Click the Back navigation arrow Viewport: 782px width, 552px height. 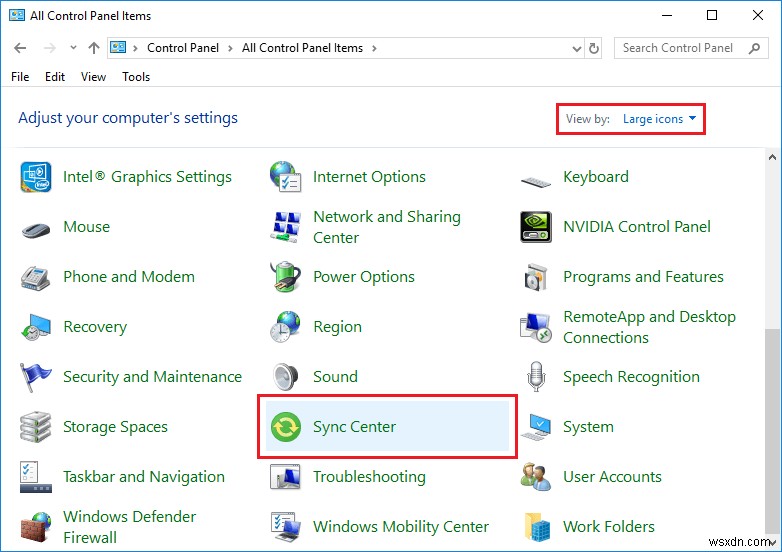coord(20,48)
